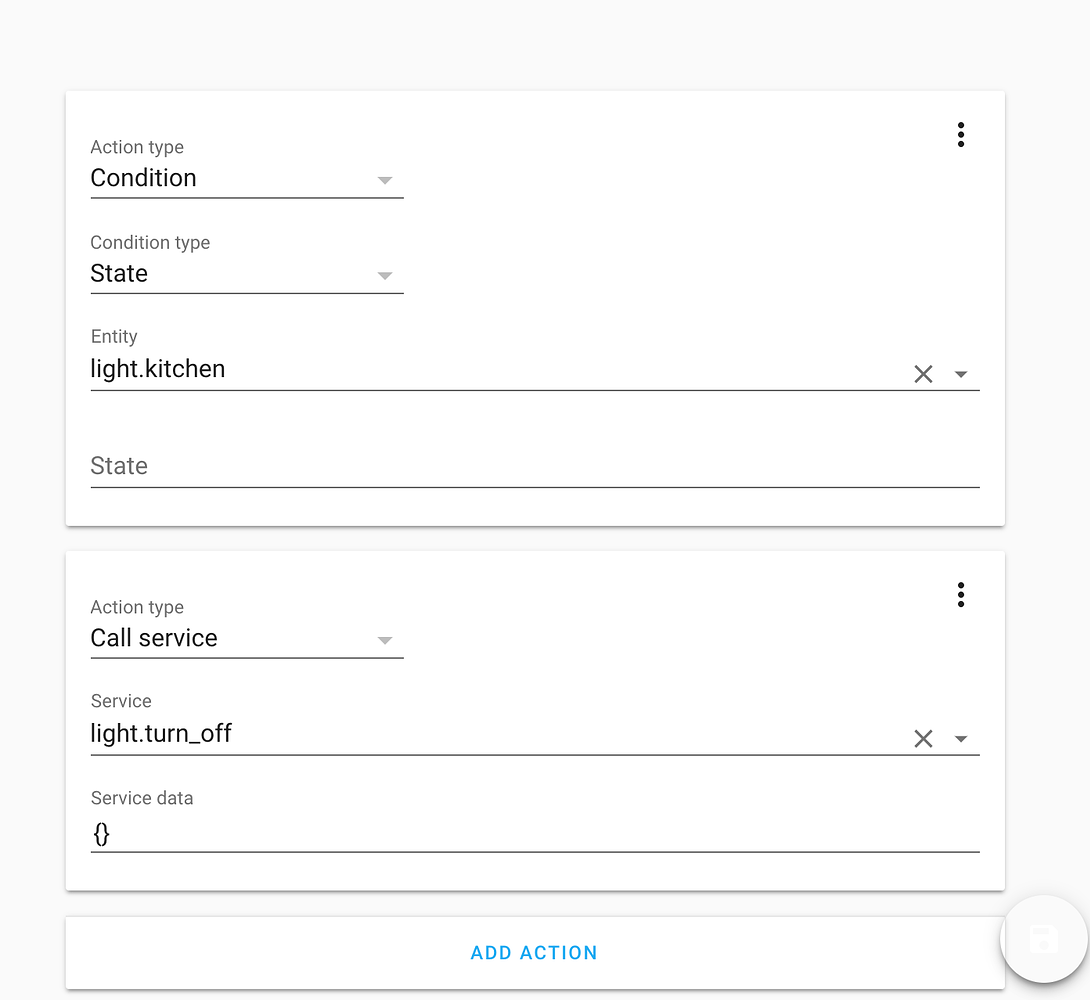Image resolution: width=1090 pixels, height=1000 pixels.
Task: Clear the light.kitchen entity selection
Action: click(x=923, y=374)
